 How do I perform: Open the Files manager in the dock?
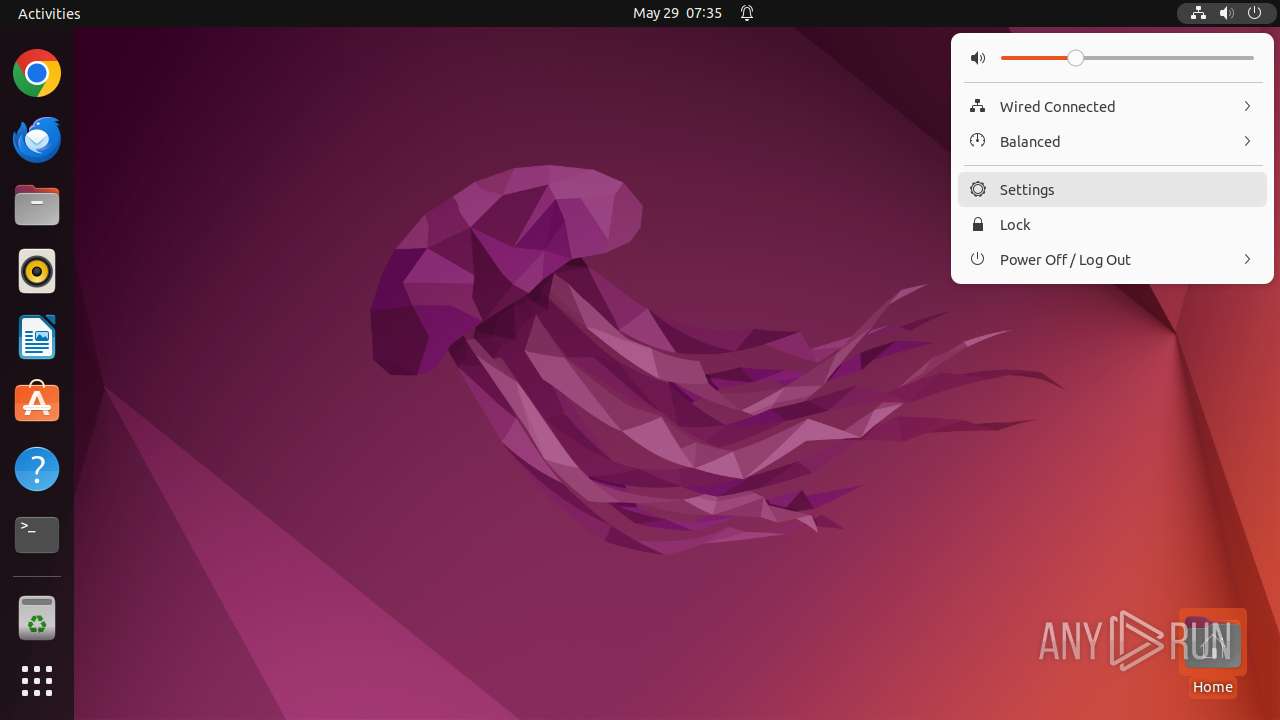tap(37, 205)
